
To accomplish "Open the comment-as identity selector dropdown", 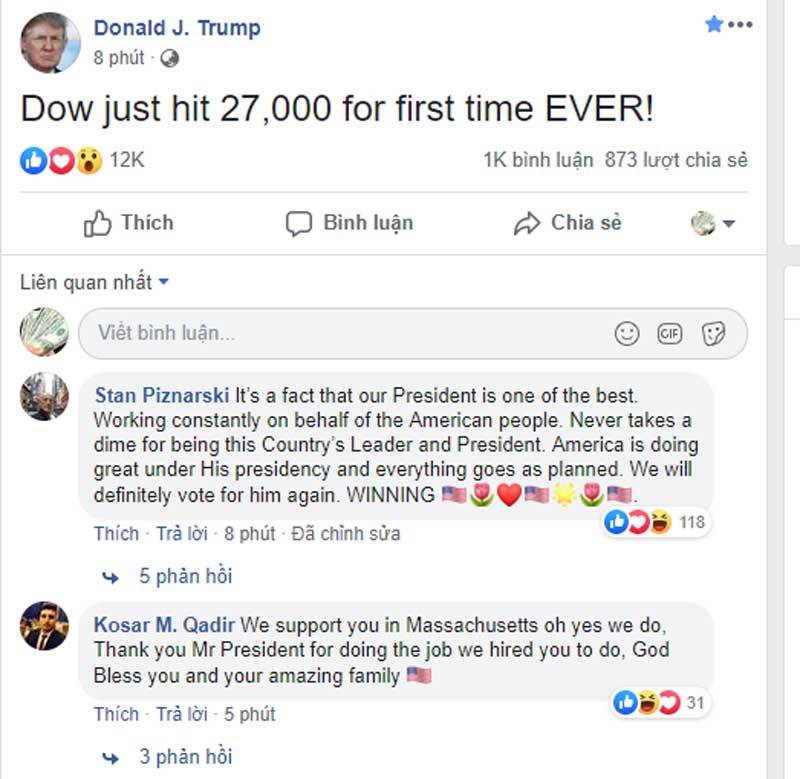I will click(x=714, y=223).
